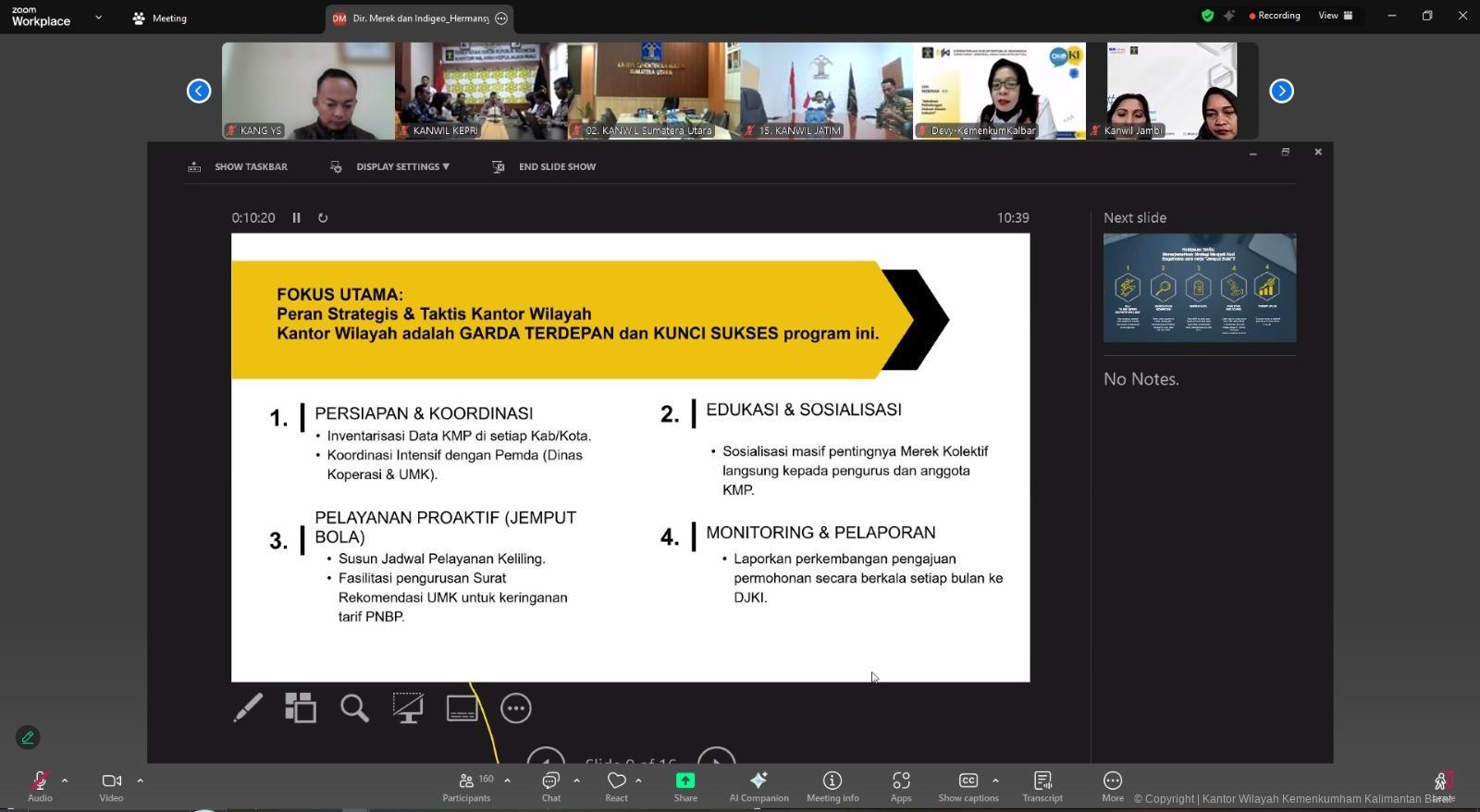Toggle subtitles icon in presenter view

click(x=462, y=708)
